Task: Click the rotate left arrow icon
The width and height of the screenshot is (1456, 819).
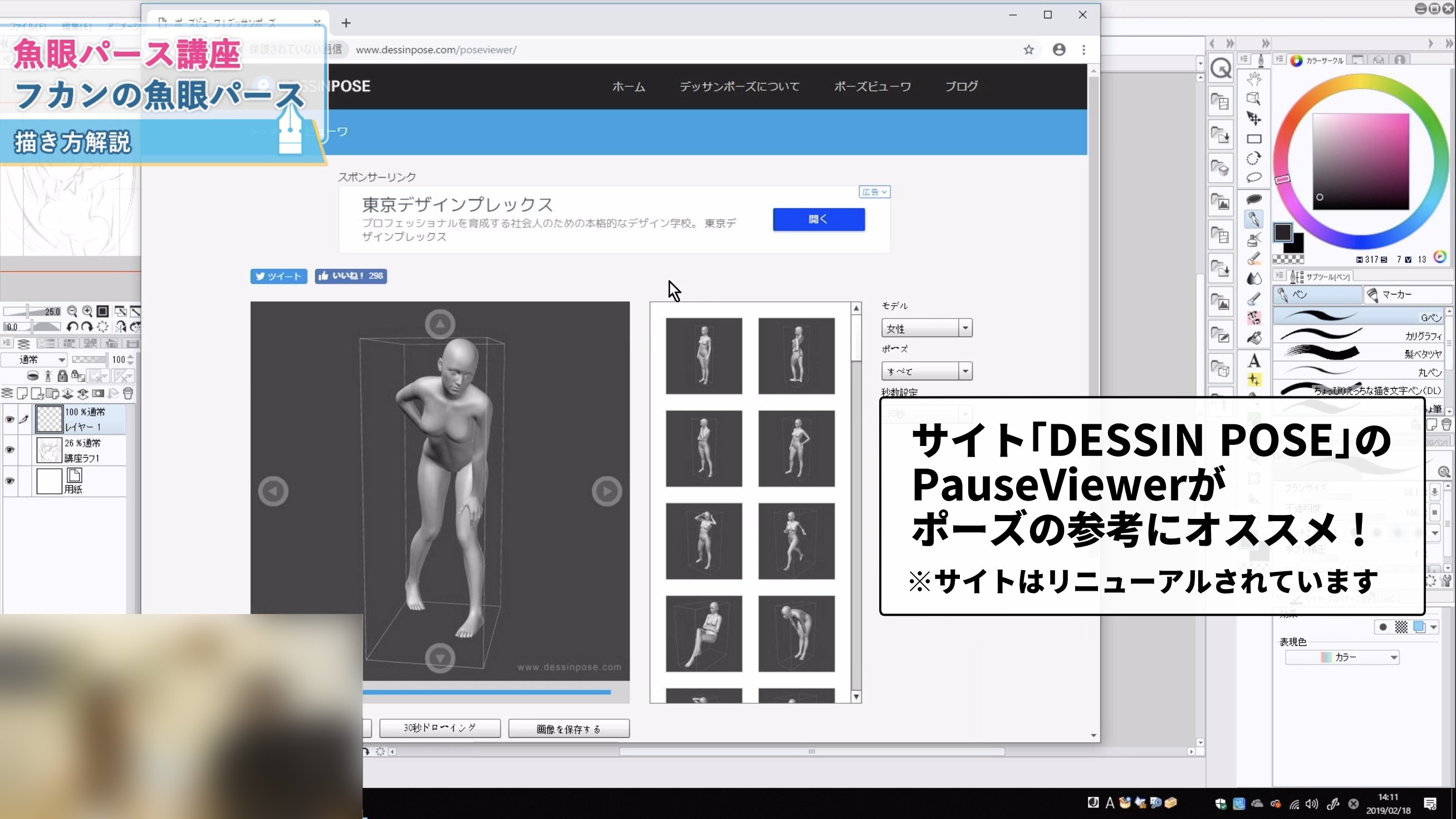Action: 72,327
